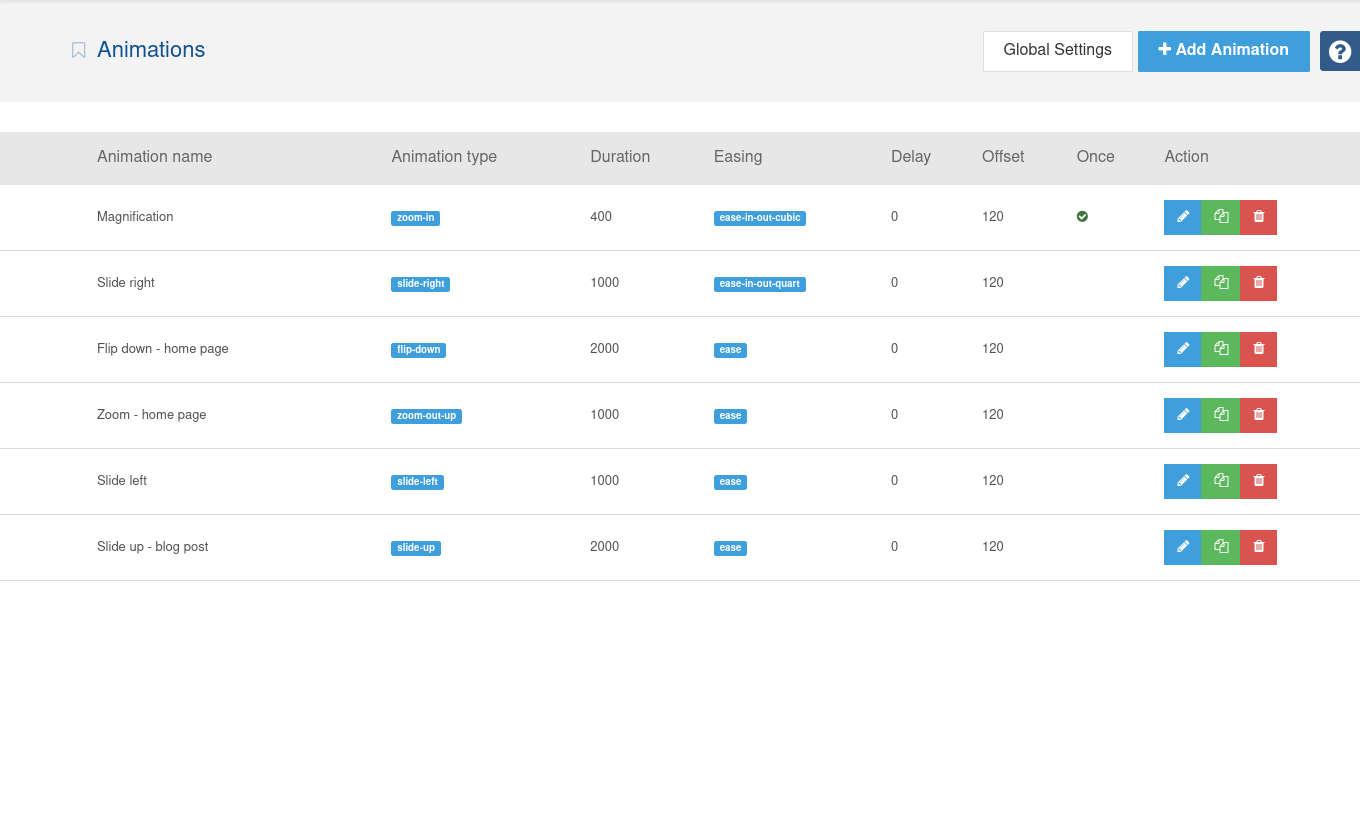The height and width of the screenshot is (824, 1360).
Task: Delete the Flip down - home page animation
Action: click(1258, 349)
